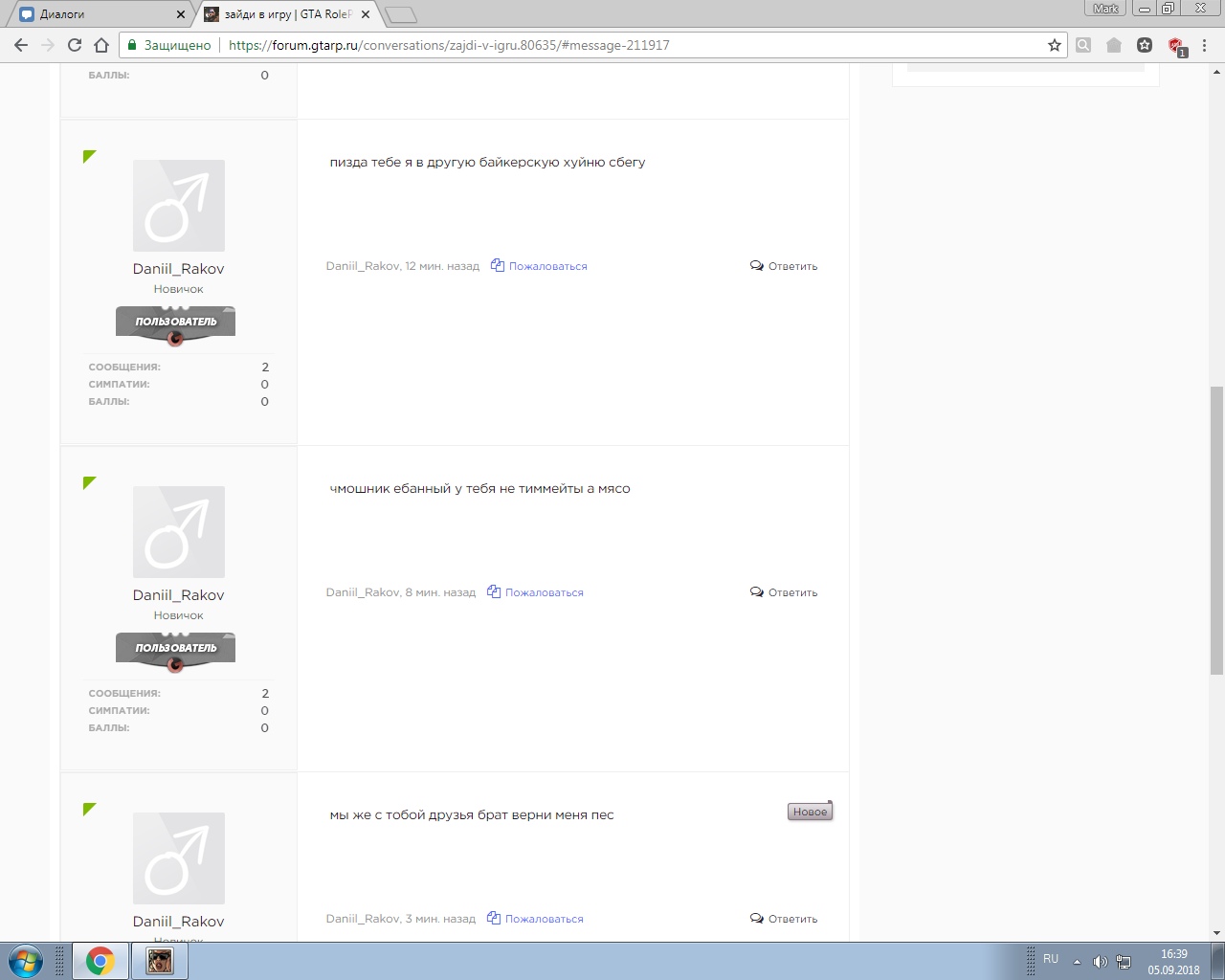Navigate back with the back arrow

click(21, 45)
